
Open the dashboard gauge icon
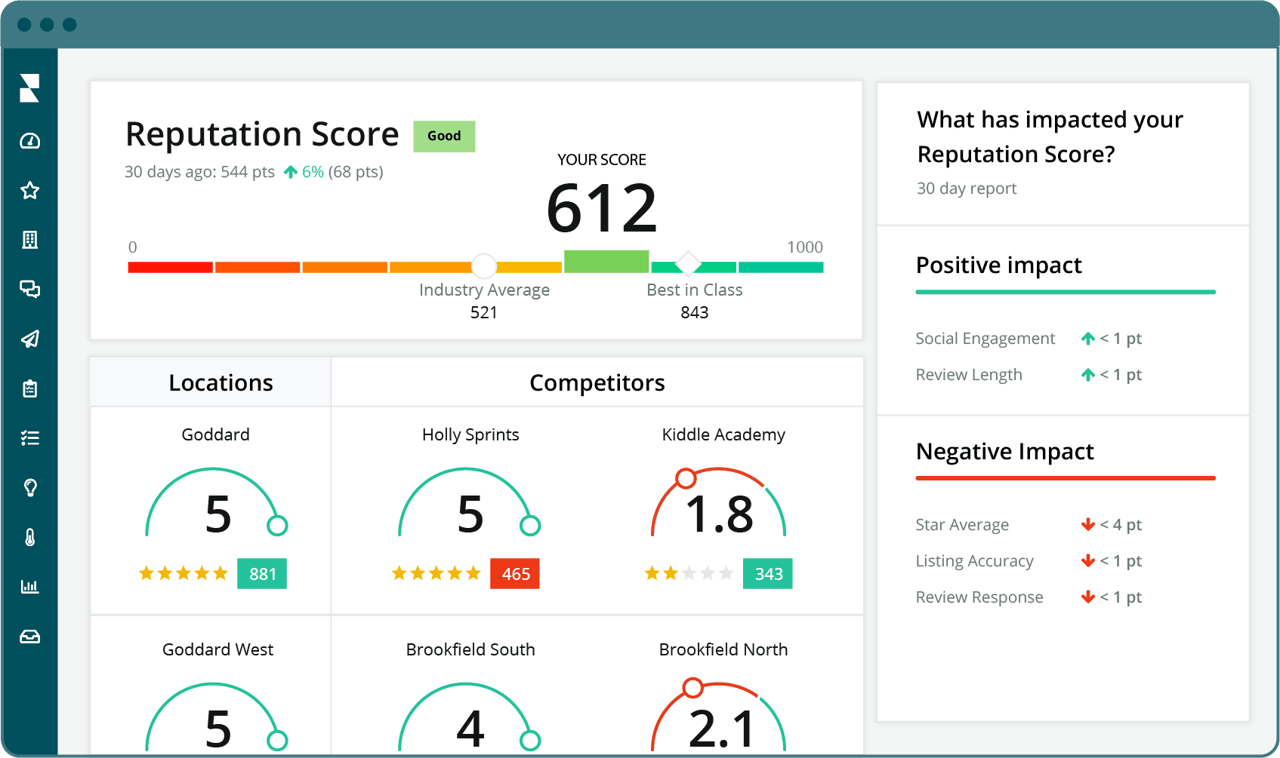coord(29,141)
